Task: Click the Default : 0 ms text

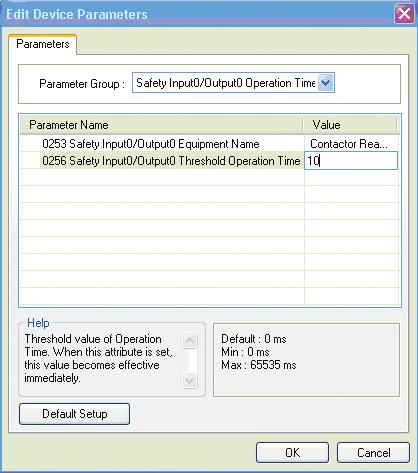Action: 254,339
